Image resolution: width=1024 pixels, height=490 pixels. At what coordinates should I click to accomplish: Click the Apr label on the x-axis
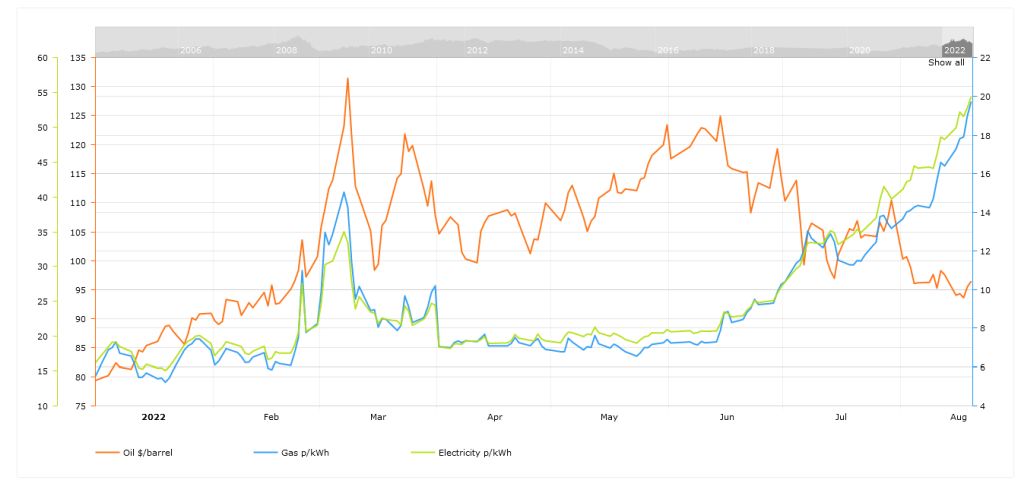(x=495, y=417)
